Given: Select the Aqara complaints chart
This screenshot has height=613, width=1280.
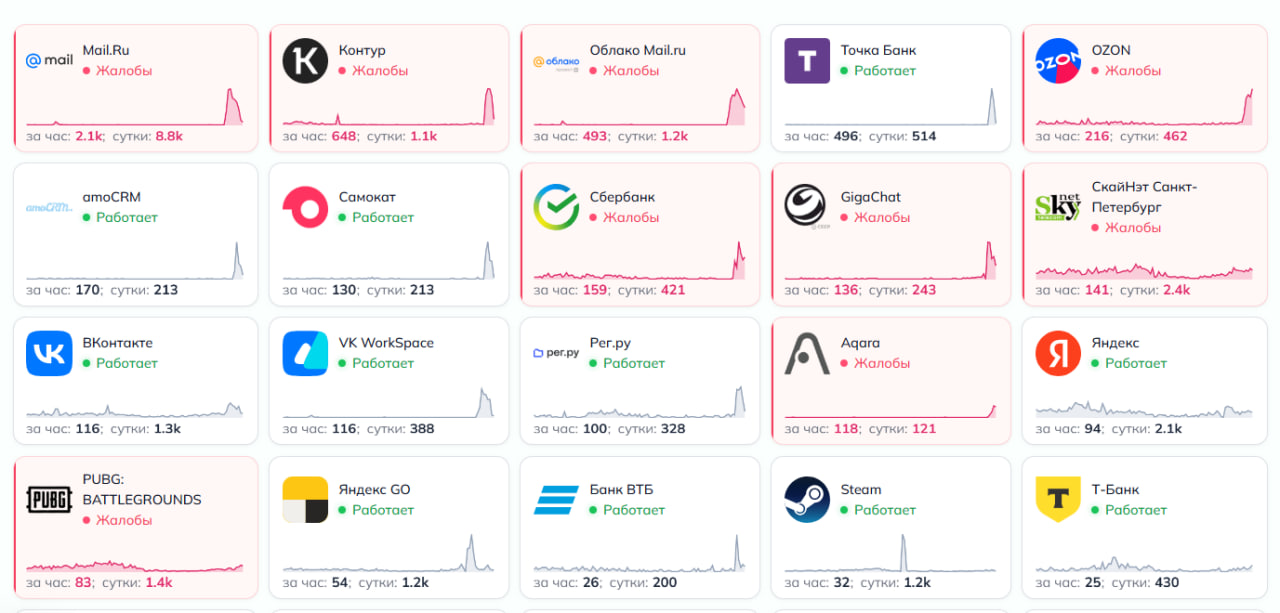Looking at the screenshot, I should click(890, 410).
